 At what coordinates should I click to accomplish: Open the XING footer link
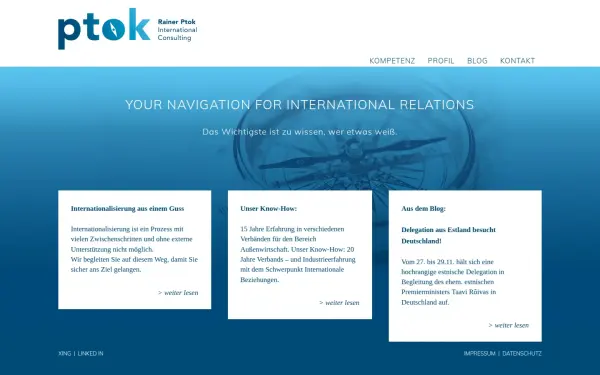pos(65,354)
